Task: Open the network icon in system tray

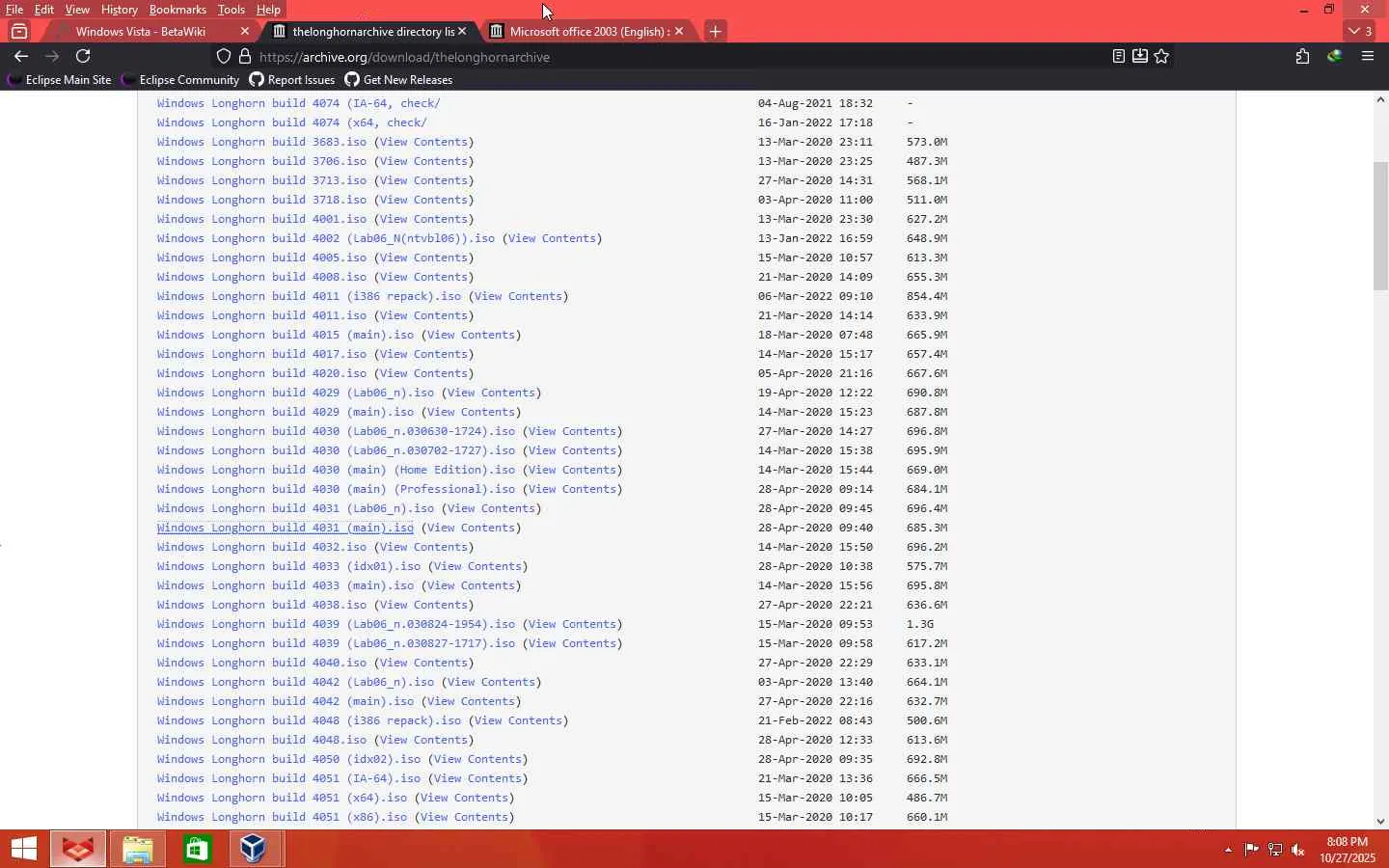Action: coord(1275,850)
